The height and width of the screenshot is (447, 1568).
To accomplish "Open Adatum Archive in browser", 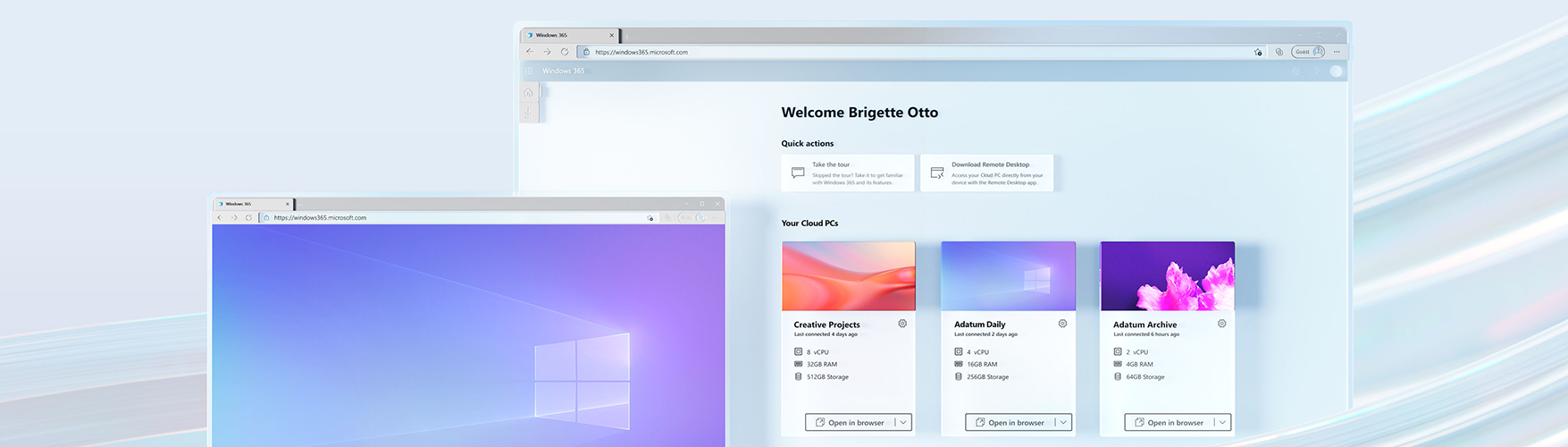I will point(1169,423).
